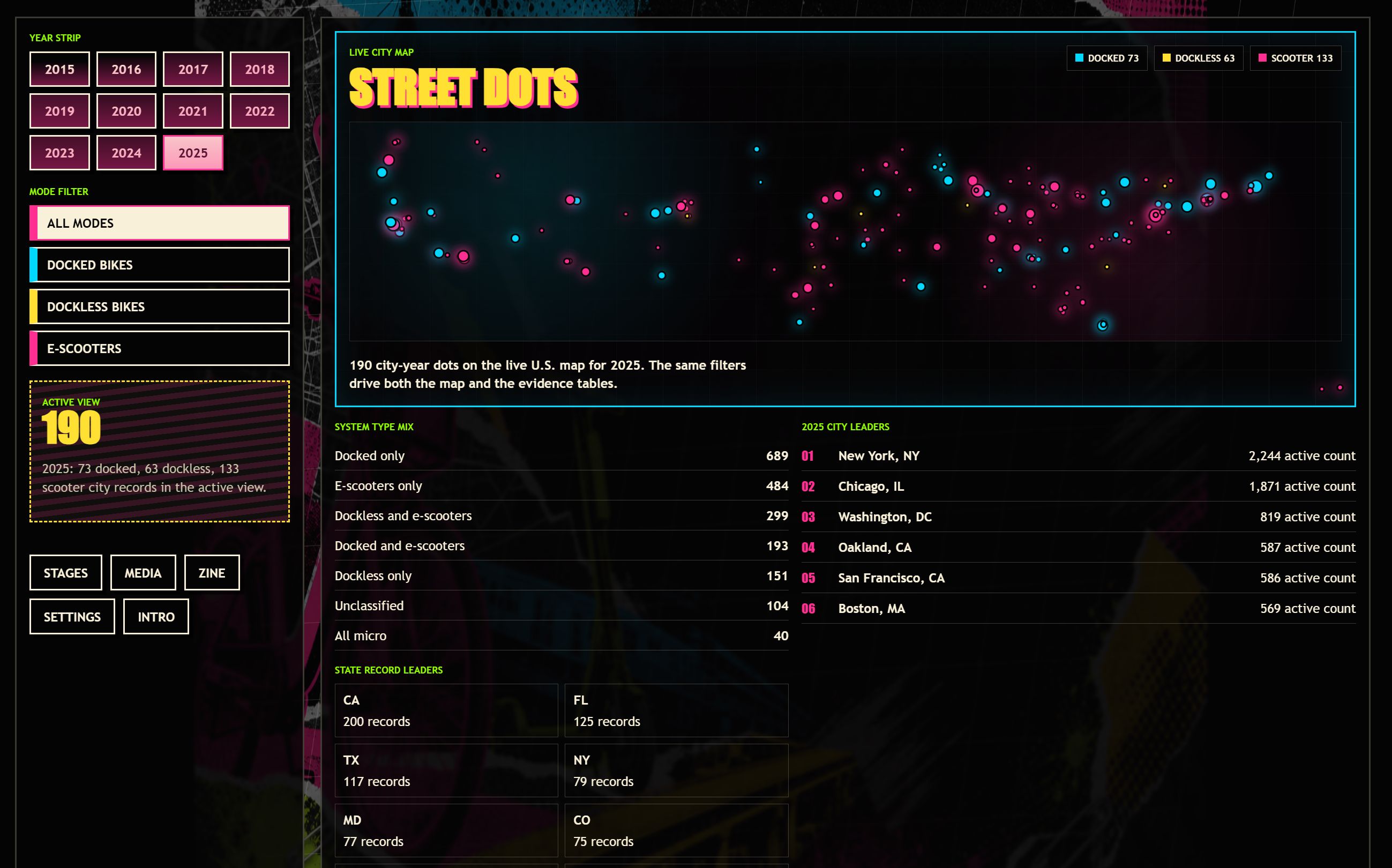Click the CO 75 records card
Image resolution: width=1392 pixels, height=868 pixels.
[677, 830]
